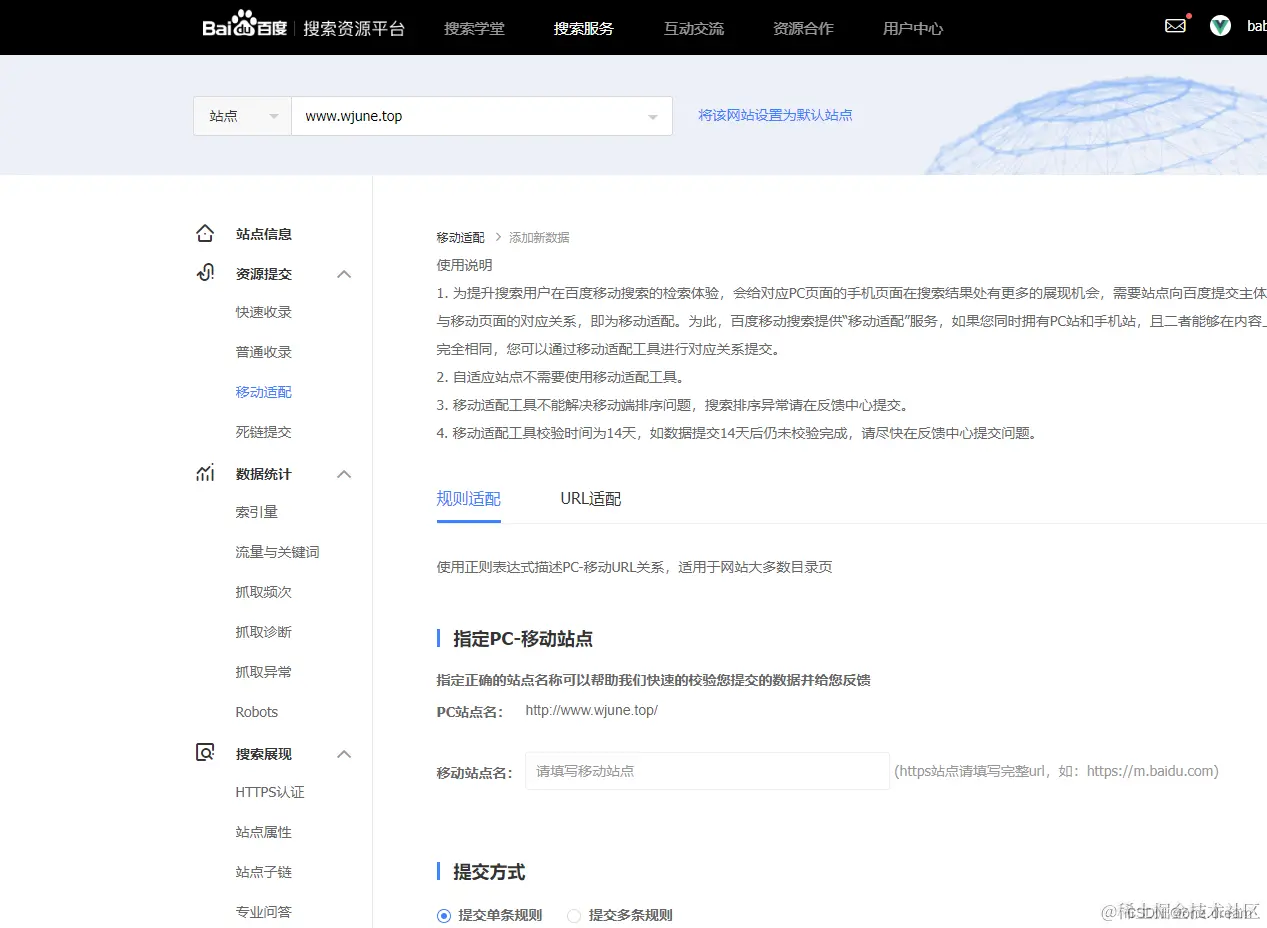Go to 死链提交 in the sidebar

263,431
